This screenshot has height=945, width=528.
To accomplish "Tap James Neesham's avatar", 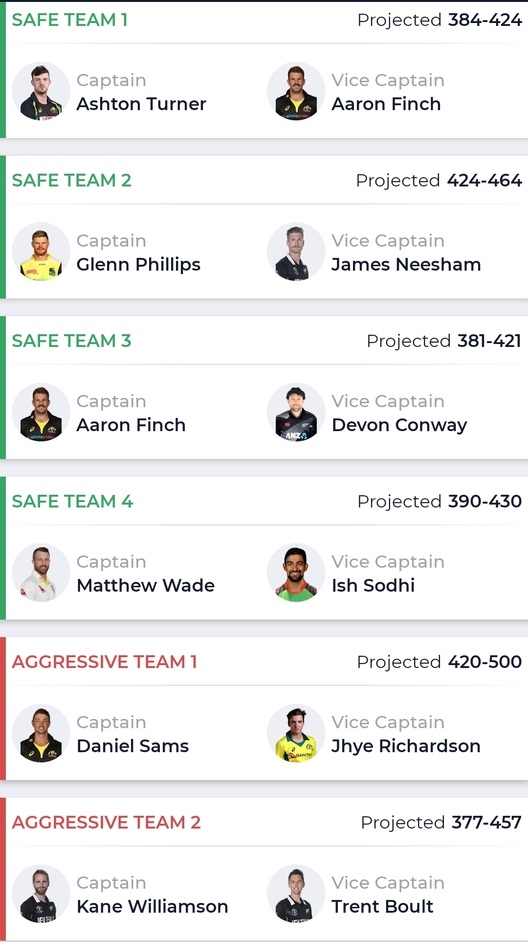I will [296, 251].
